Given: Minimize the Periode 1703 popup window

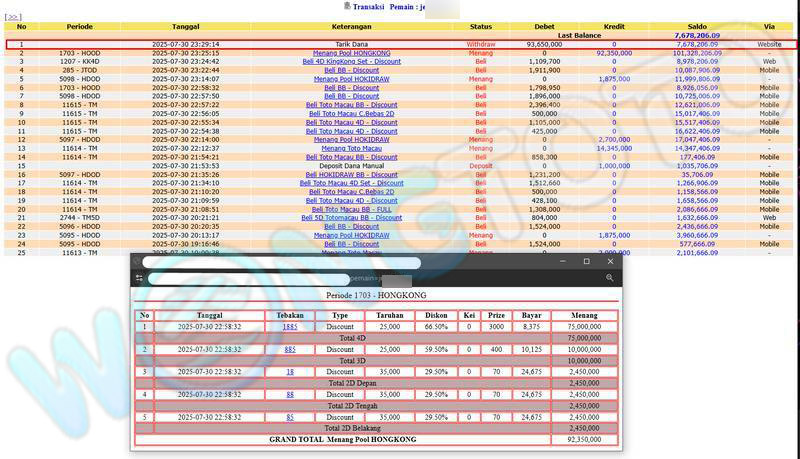Looking at the screenshot, I should 563,261.
